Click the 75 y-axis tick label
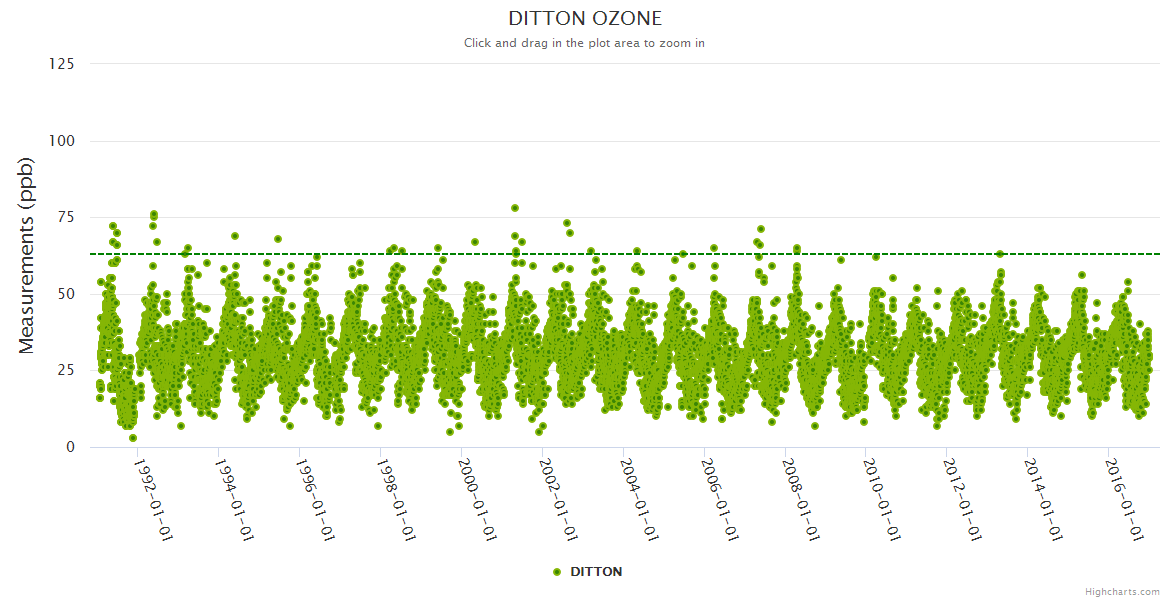This screenshot has height=600, width=1170. [66, 217]
